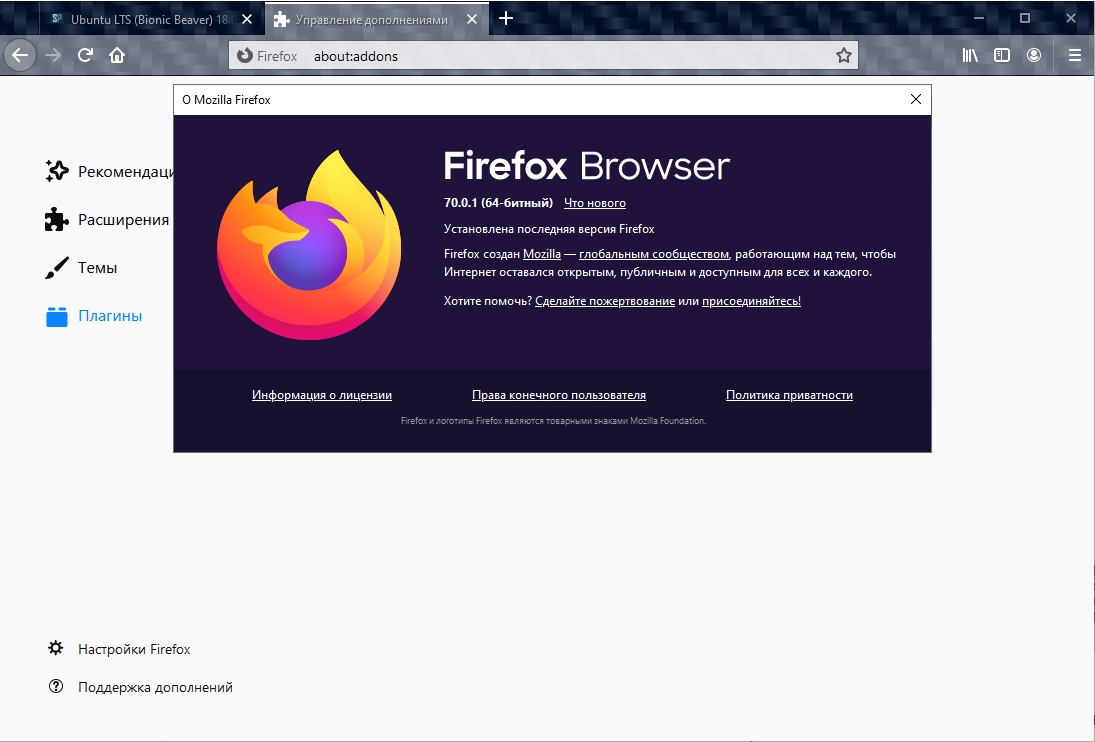1095x742 pixels.
Task: Open Поддержка дополнений link
Action: point(155,688)
